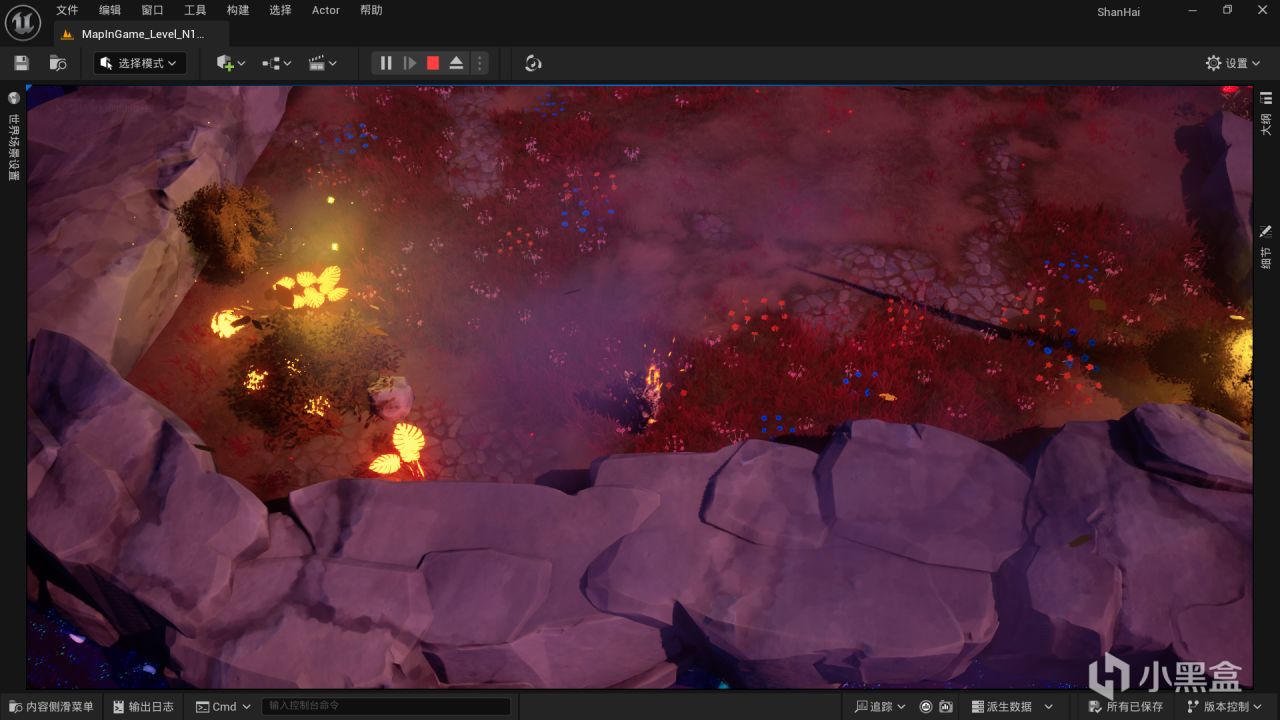The image size is (1280, 720).
Task: Click the trace snapshot camera icon
Action: pos(946,707)
